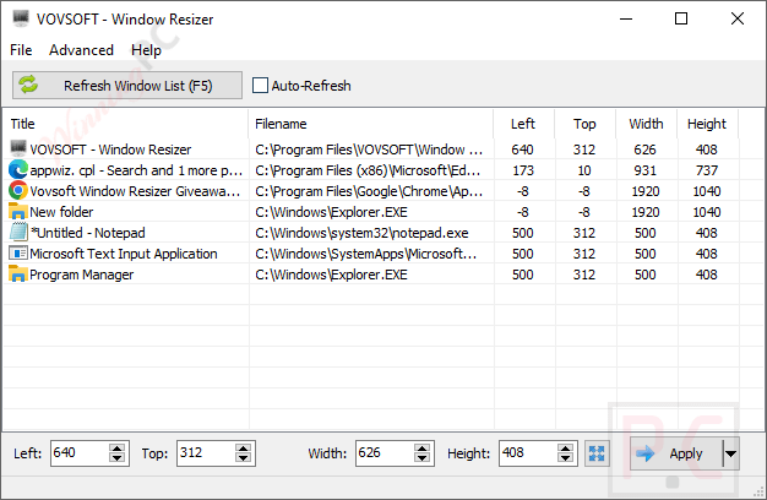The height and width of the screenshot is (500, 767).
Task: Sort the list by the Title column header
Action: (x=126, y=124)
